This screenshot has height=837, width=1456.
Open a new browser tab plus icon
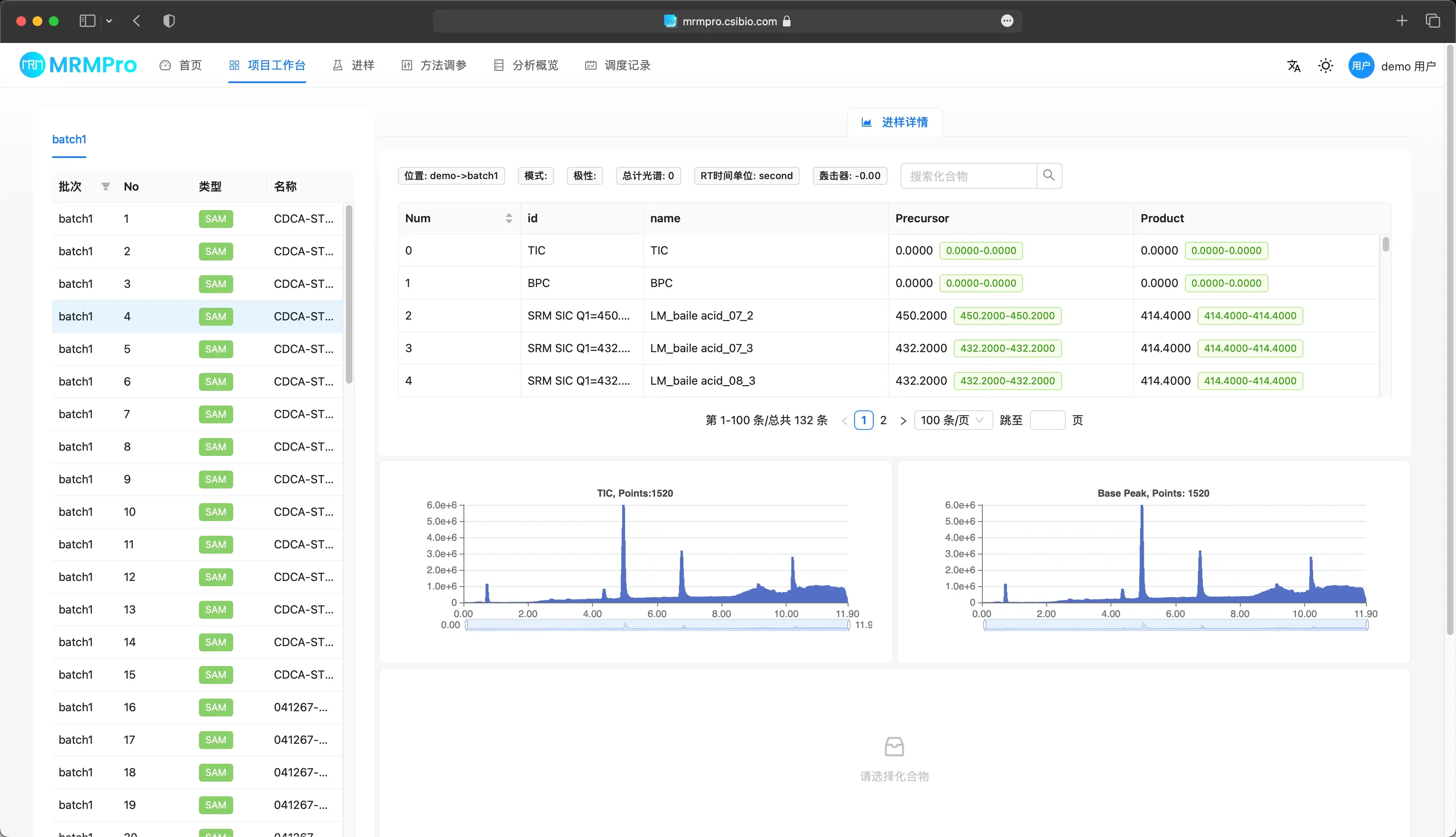tap(1402, 21)
